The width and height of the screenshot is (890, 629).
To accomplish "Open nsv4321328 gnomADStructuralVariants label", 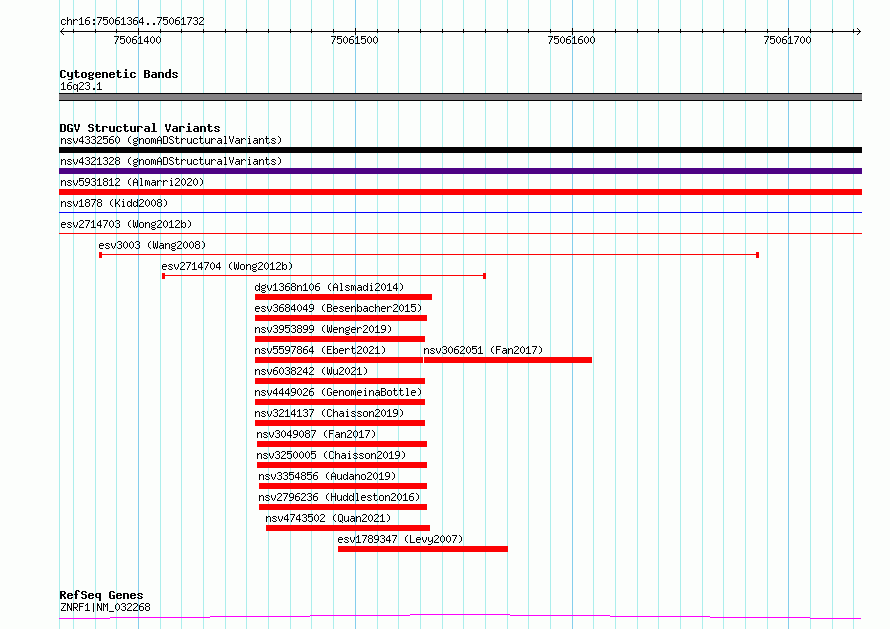I will click(x=171, y=161).
